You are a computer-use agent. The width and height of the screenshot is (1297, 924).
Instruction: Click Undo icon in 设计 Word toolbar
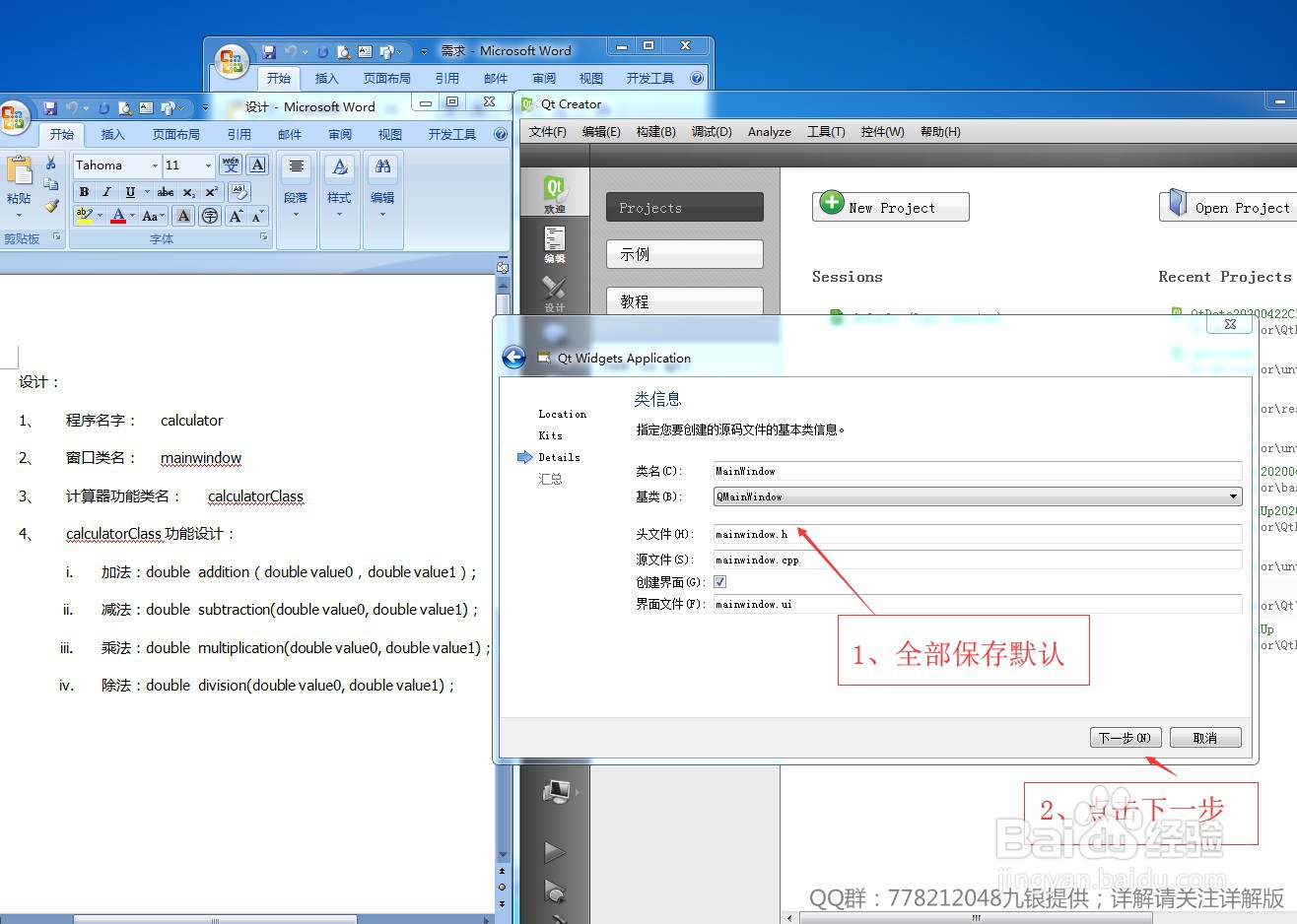click(x=72, y=108)
